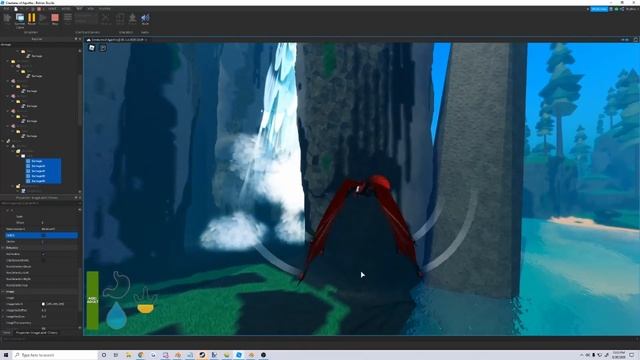
Task: Switch to the TEST ribbon tab
Action: [79, 9]
